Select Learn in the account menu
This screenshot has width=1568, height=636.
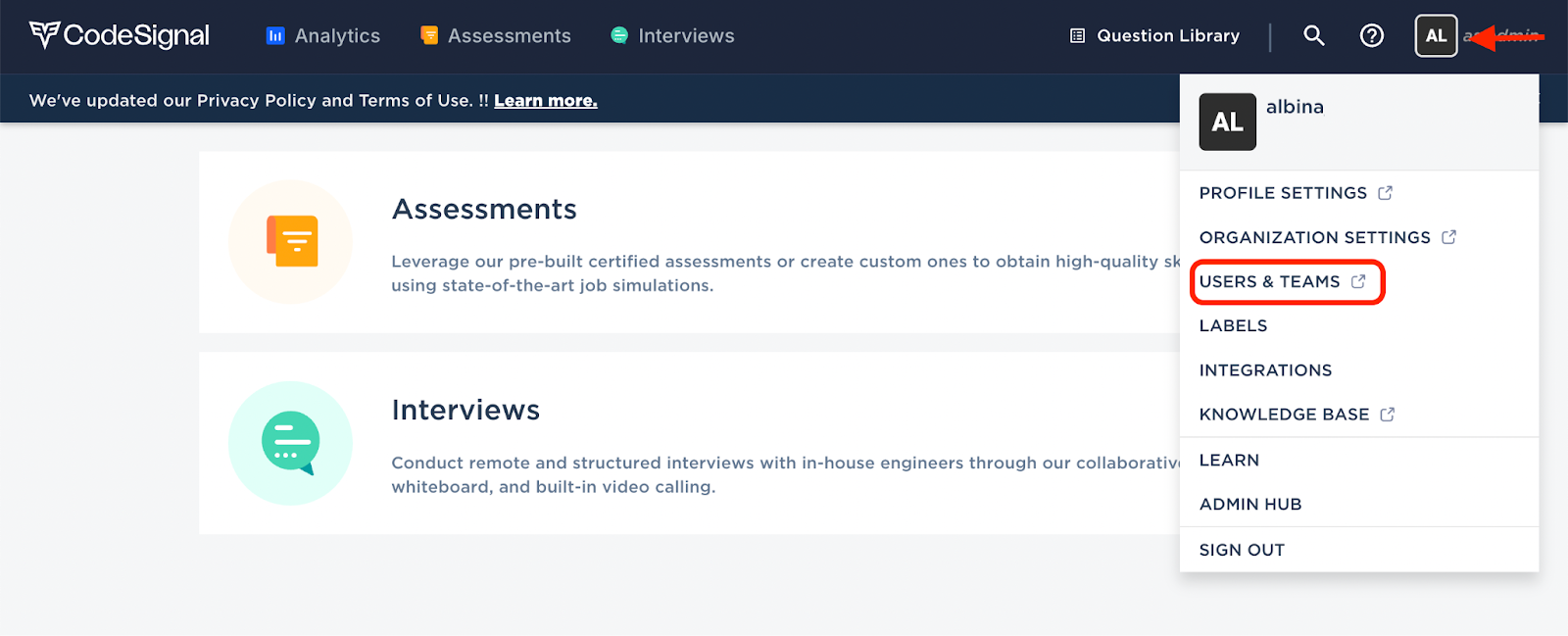(x=1229, y=460)
